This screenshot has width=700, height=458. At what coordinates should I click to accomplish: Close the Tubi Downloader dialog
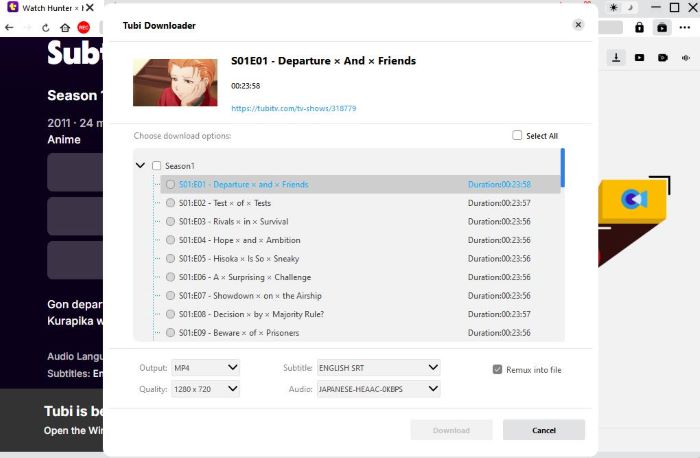click(578, 25)
